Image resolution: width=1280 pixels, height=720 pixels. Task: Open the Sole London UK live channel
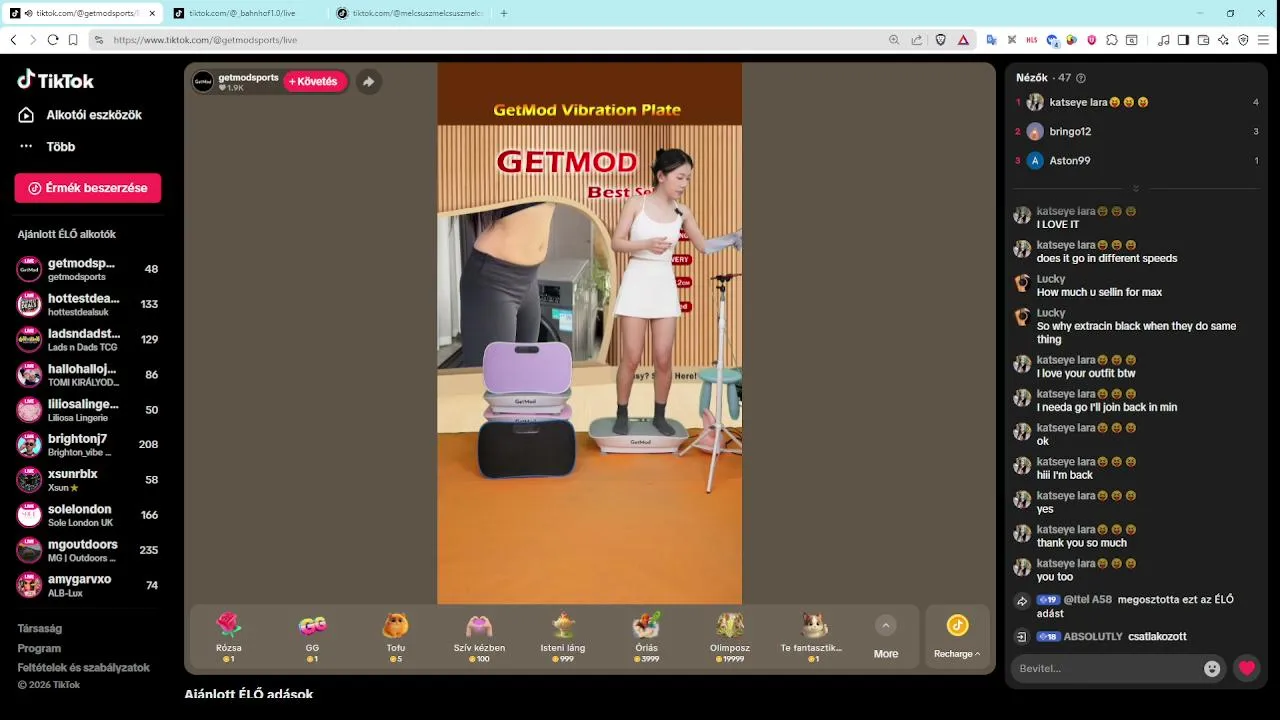[88, 515]
